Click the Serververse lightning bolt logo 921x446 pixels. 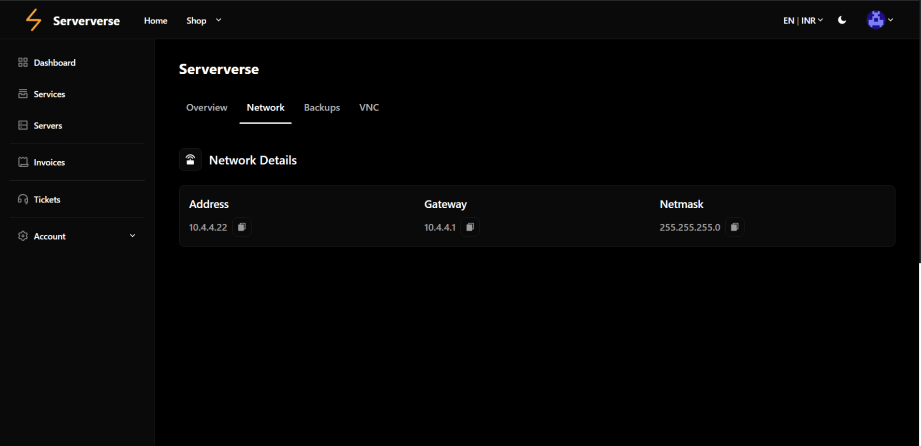(x=34, y=21)
